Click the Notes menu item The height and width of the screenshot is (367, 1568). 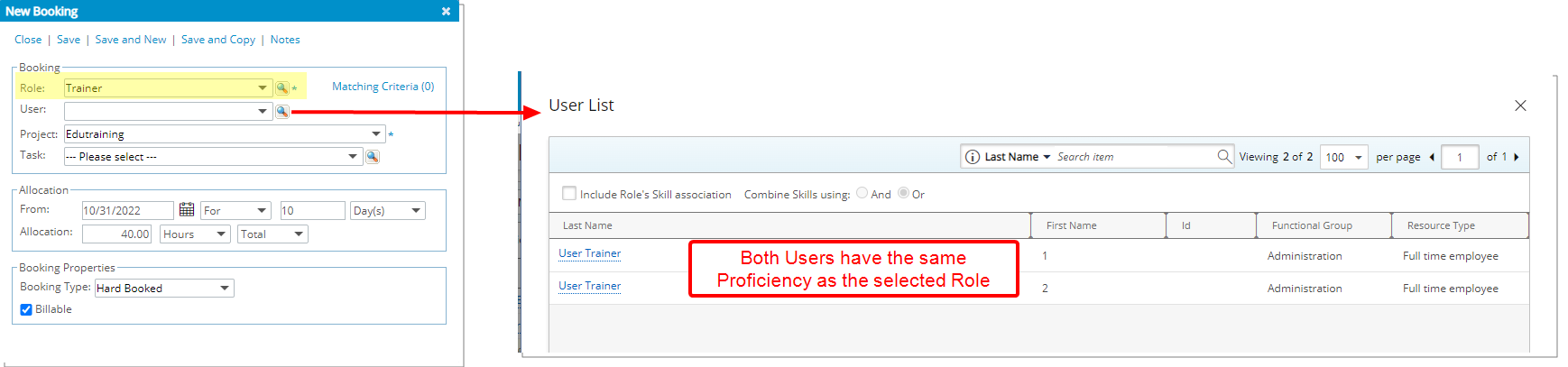coord(285,40)
